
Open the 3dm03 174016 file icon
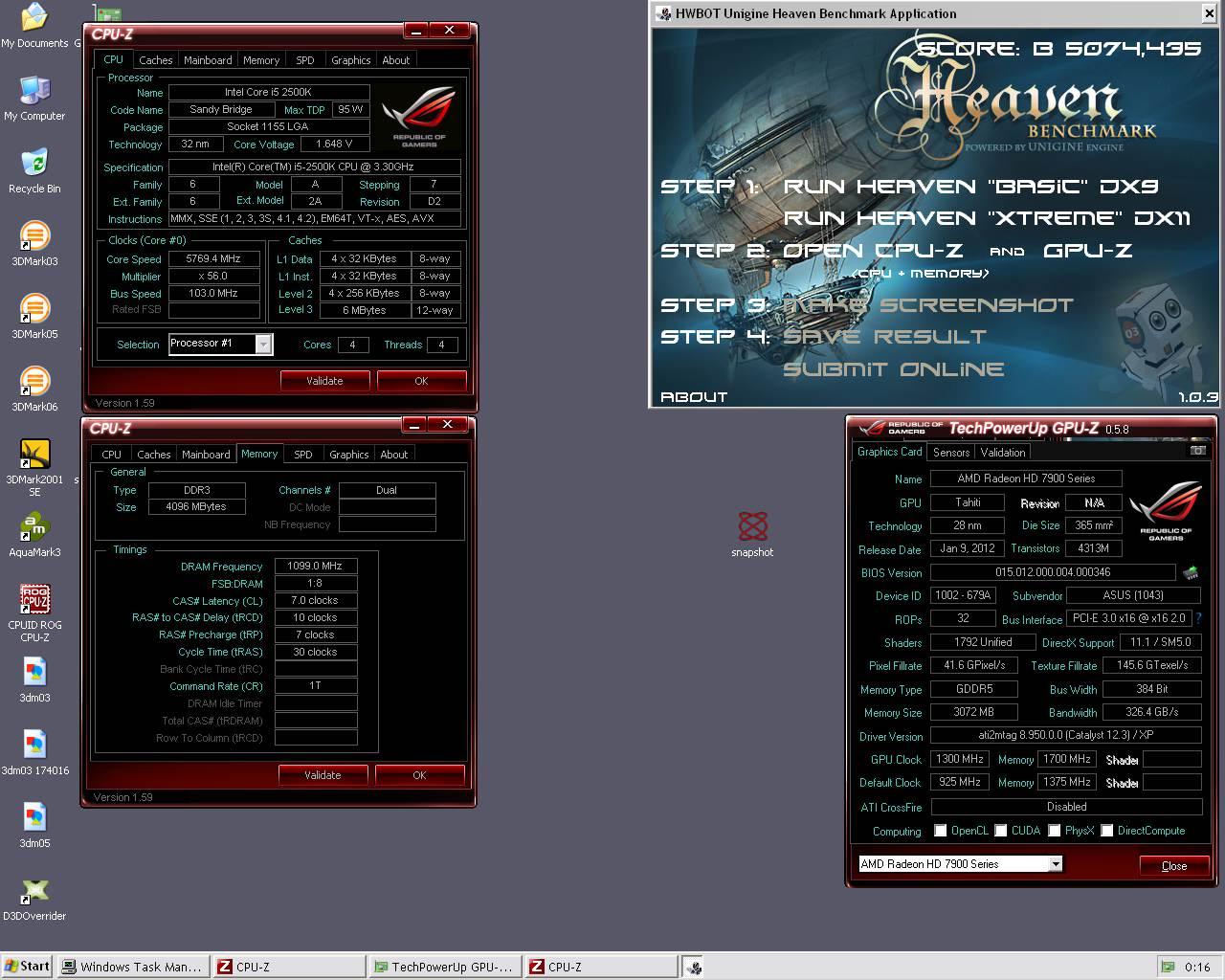(x=34, y=752)
